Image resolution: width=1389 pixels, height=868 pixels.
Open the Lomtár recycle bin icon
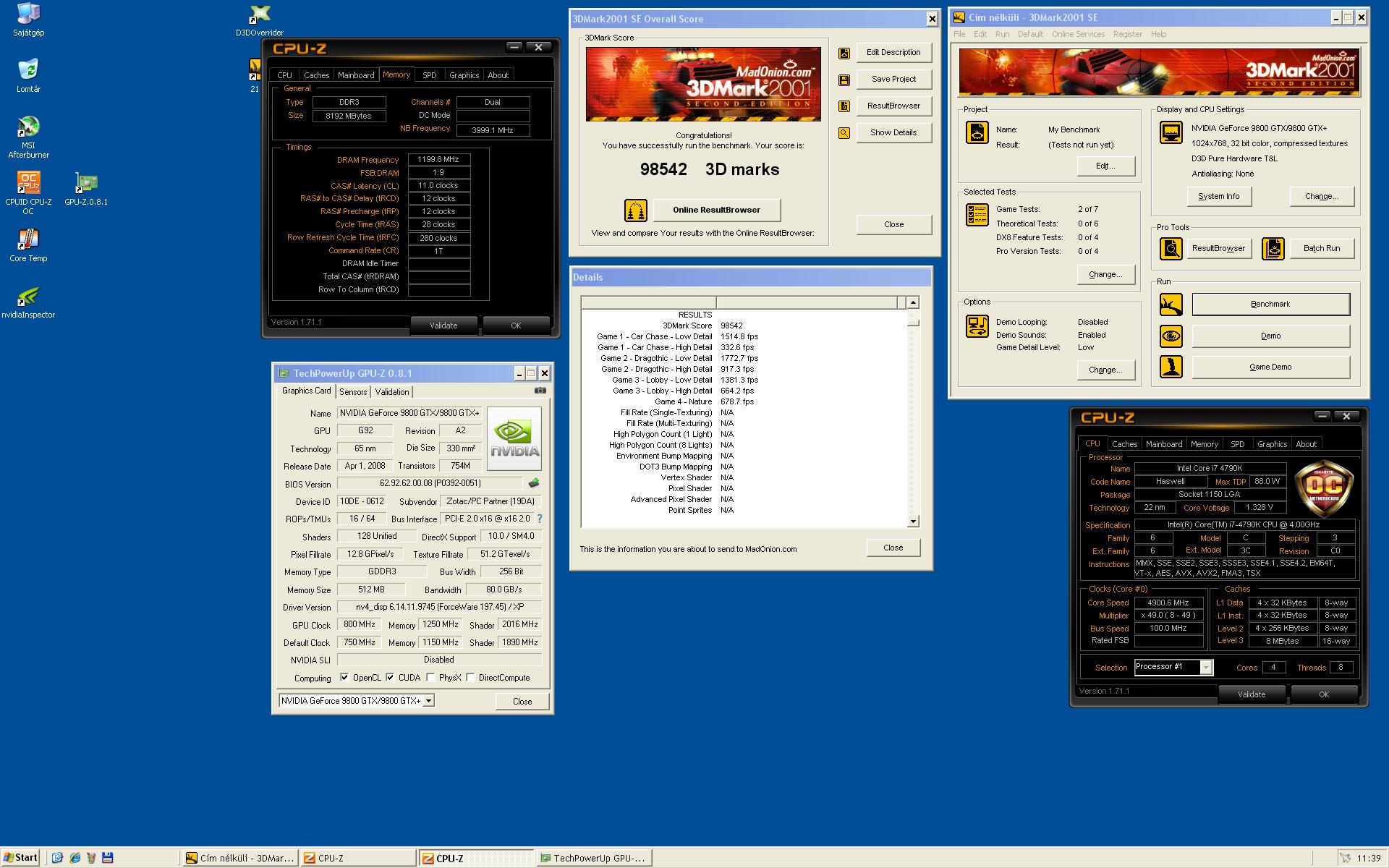(28, 76)
